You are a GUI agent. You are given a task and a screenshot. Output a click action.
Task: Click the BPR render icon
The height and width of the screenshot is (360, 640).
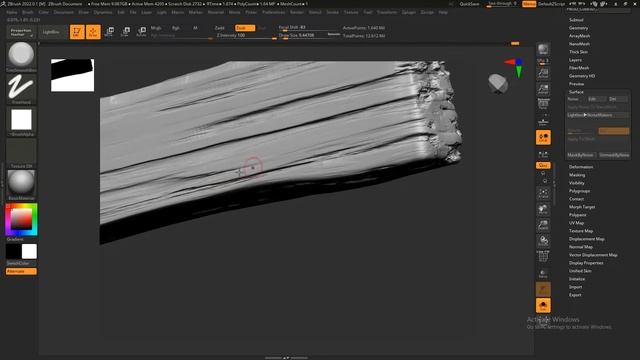(x=543, y=49)
